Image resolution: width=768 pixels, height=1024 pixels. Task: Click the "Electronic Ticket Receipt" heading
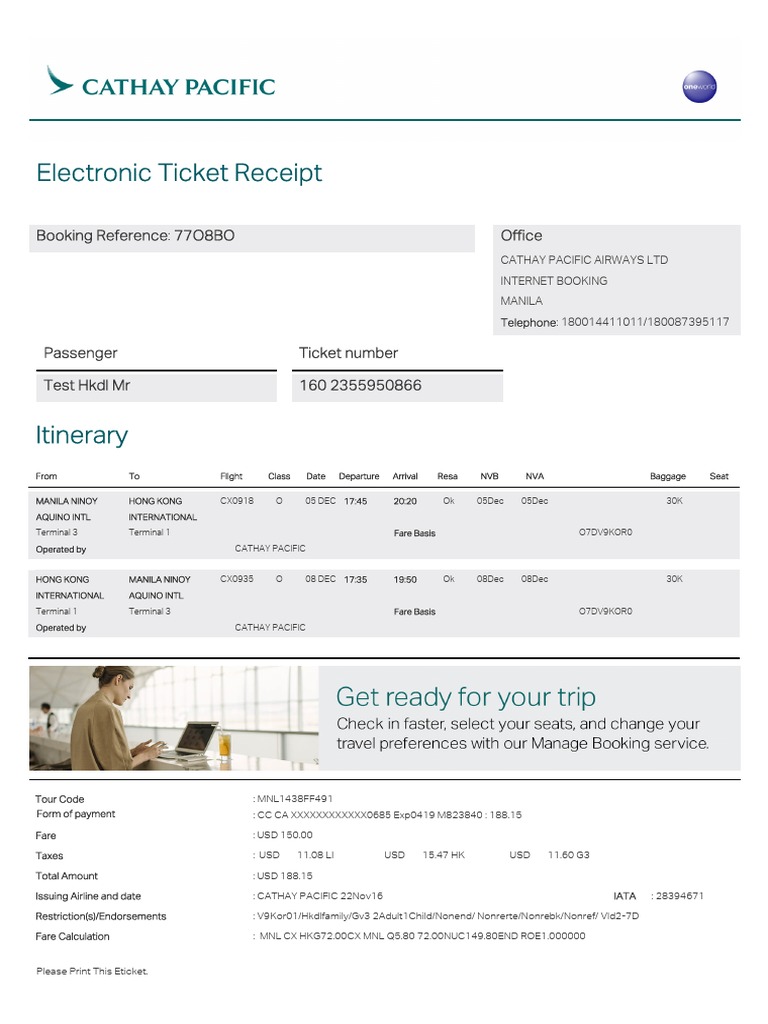179,173
